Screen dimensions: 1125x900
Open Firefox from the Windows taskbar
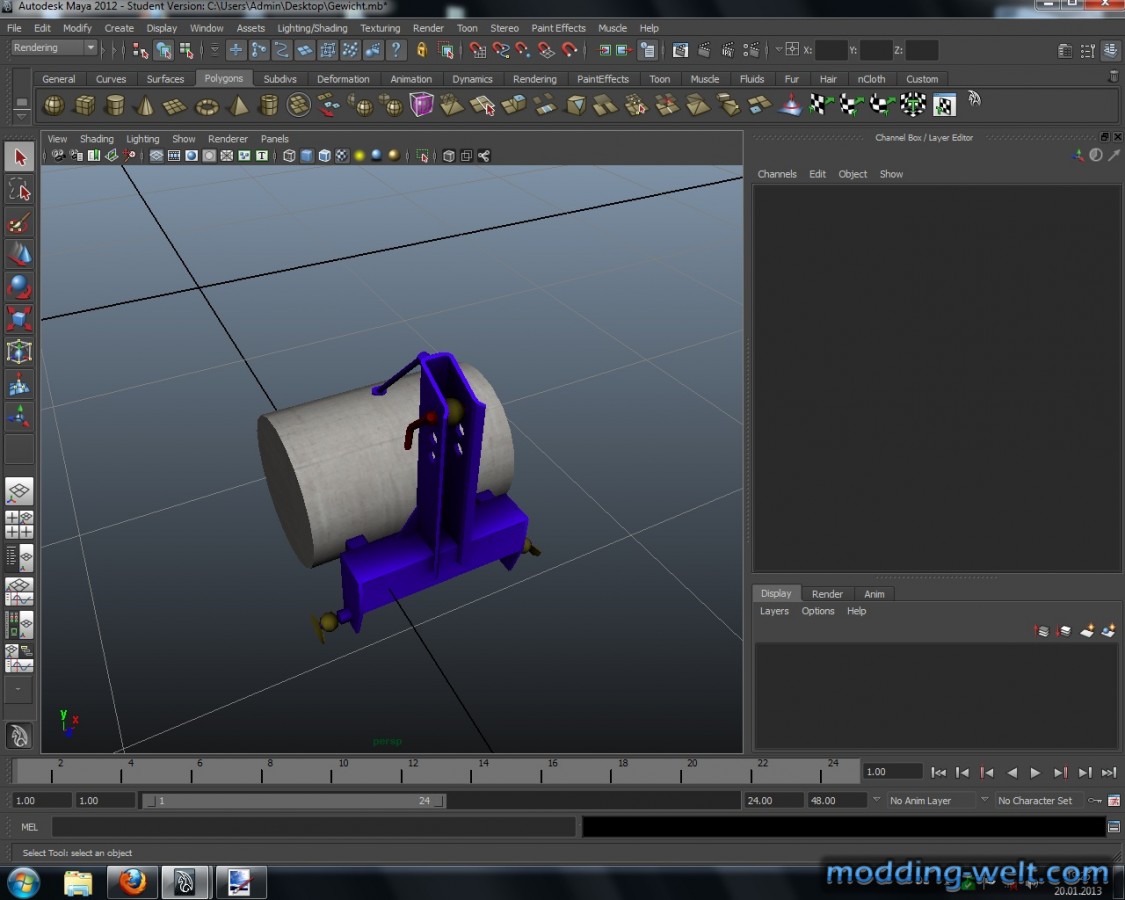click(132, 881)
